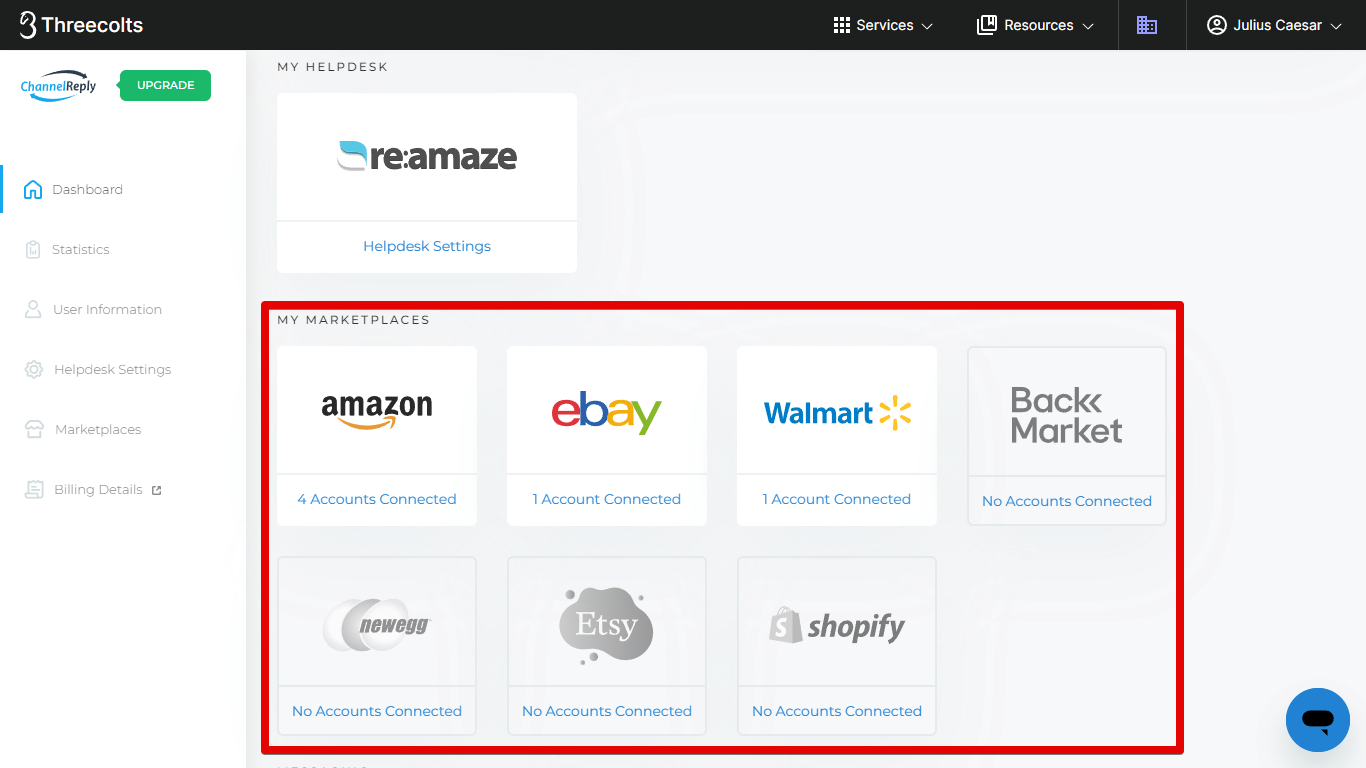Open 4 Accounts Connected under Amazon
The image size is (1366, 768).
click(377, 499)
